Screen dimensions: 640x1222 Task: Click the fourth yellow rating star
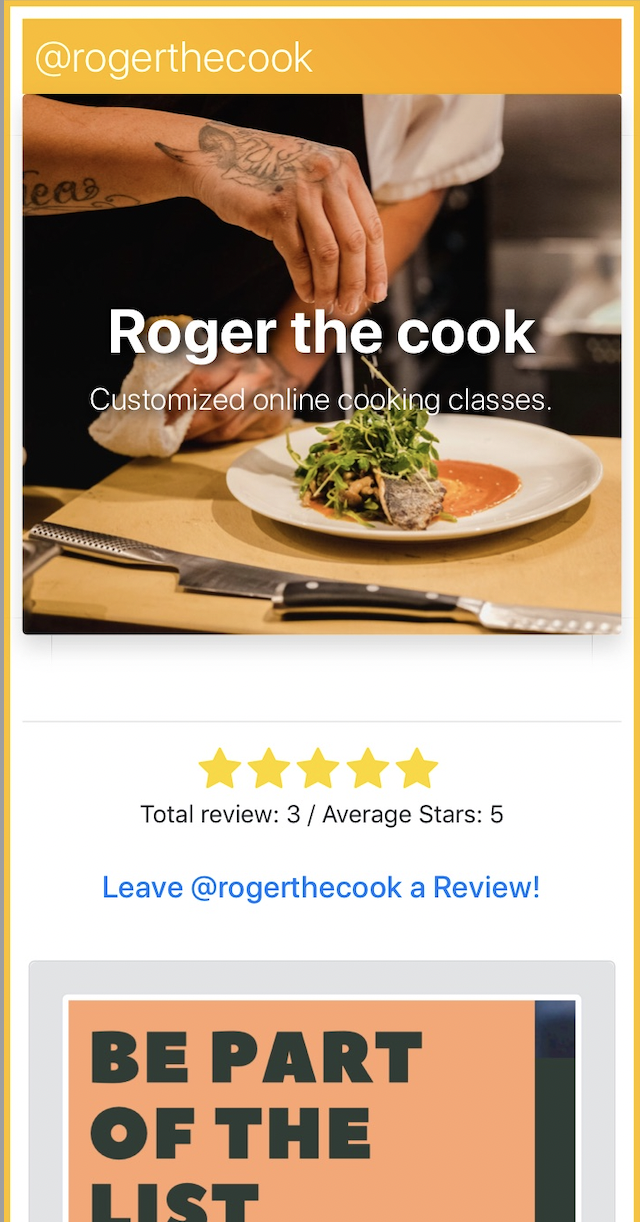[x=368, y=768]
